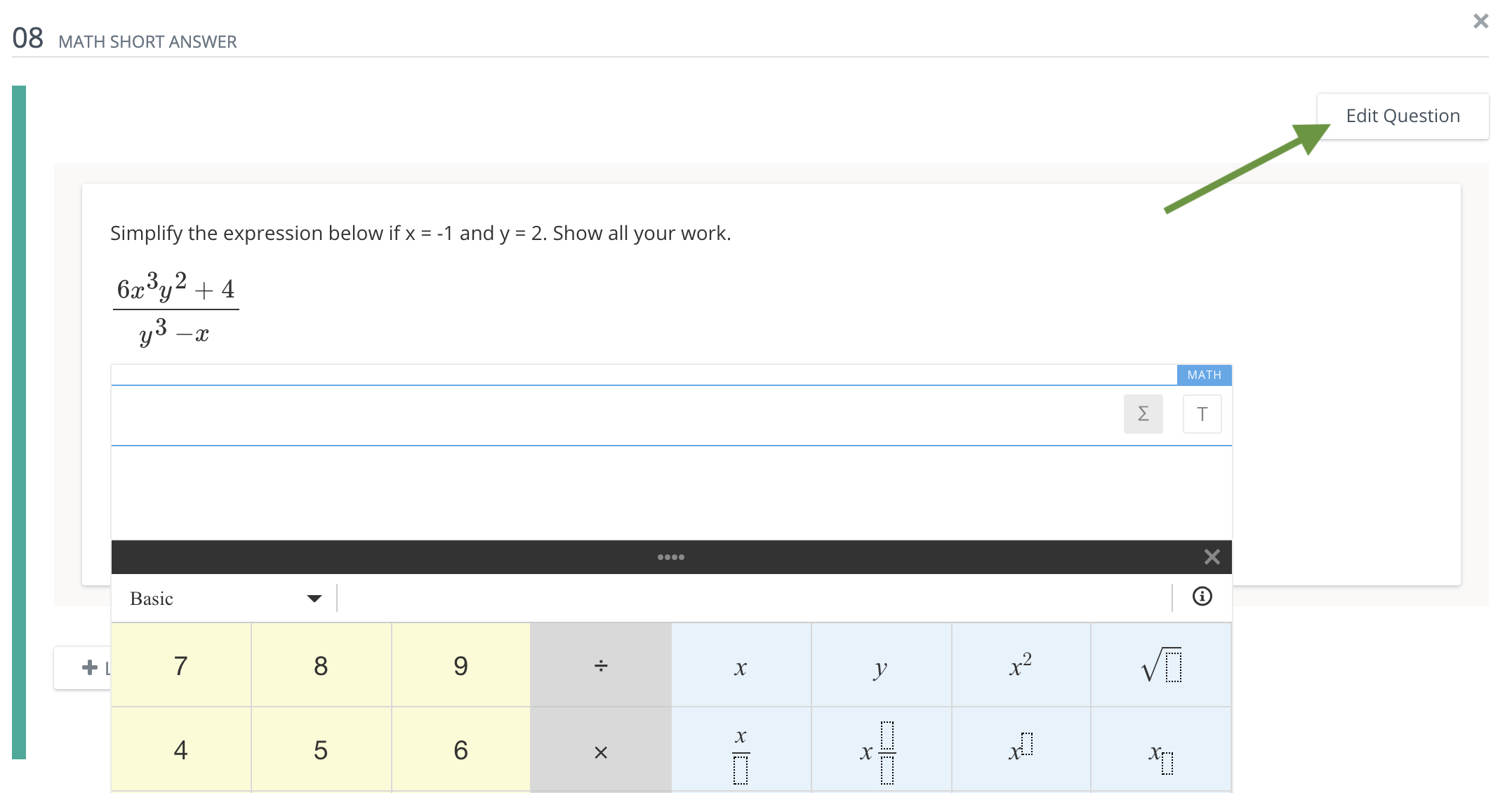Switch to the MATH tab on the answer field
The height and width of the screenshot is (793, 1512).
(x=1203, y=375)
